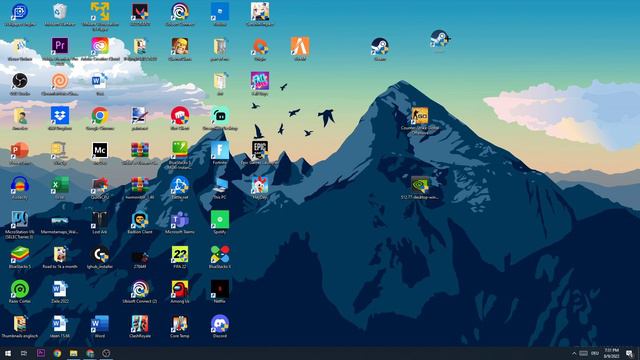
Task: Select the Counter-Strike Global Offensive icon
Action: [x=420, y=116]
